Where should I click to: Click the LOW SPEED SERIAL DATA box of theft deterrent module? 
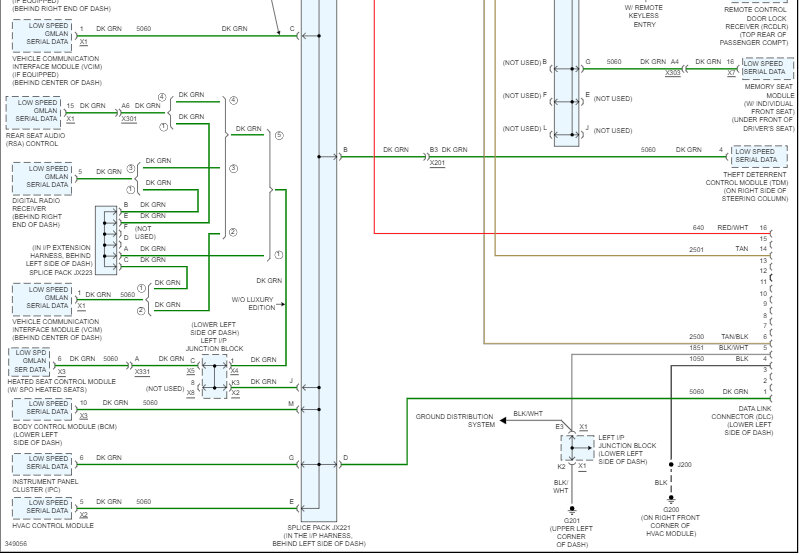(x=759, y=156)
